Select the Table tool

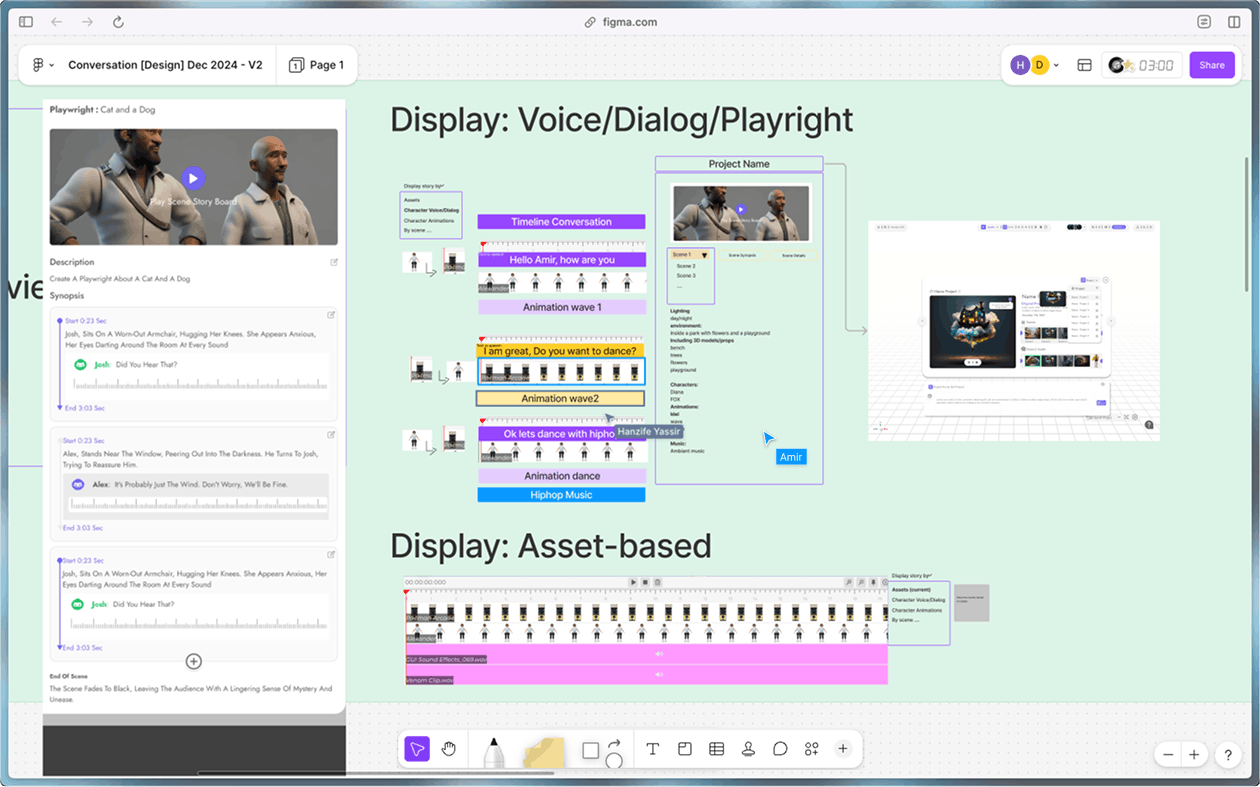(x=716, y=749)
